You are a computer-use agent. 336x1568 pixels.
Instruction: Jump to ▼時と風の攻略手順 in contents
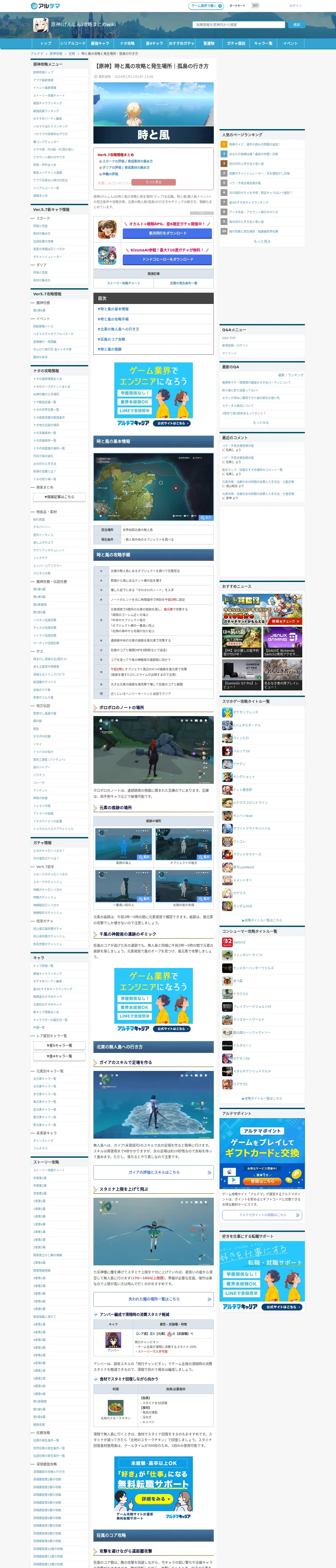point(113,319)
